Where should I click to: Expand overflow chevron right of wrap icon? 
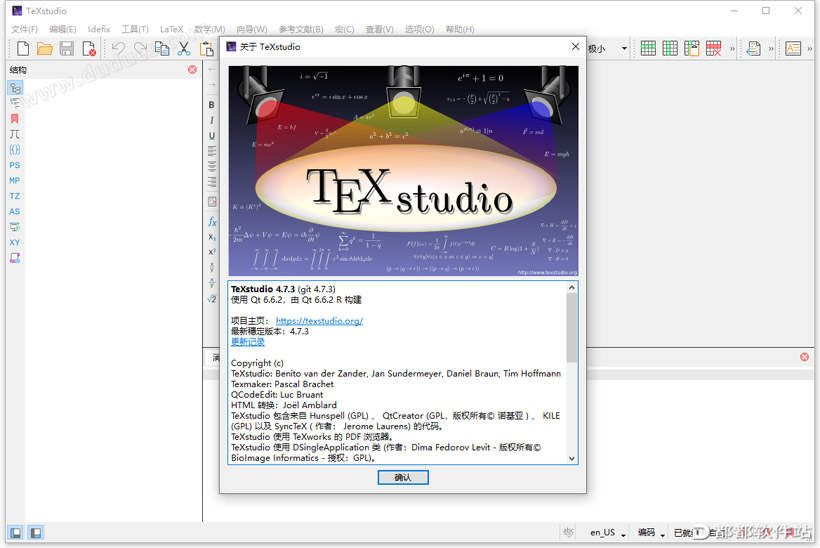pos(771,49)
